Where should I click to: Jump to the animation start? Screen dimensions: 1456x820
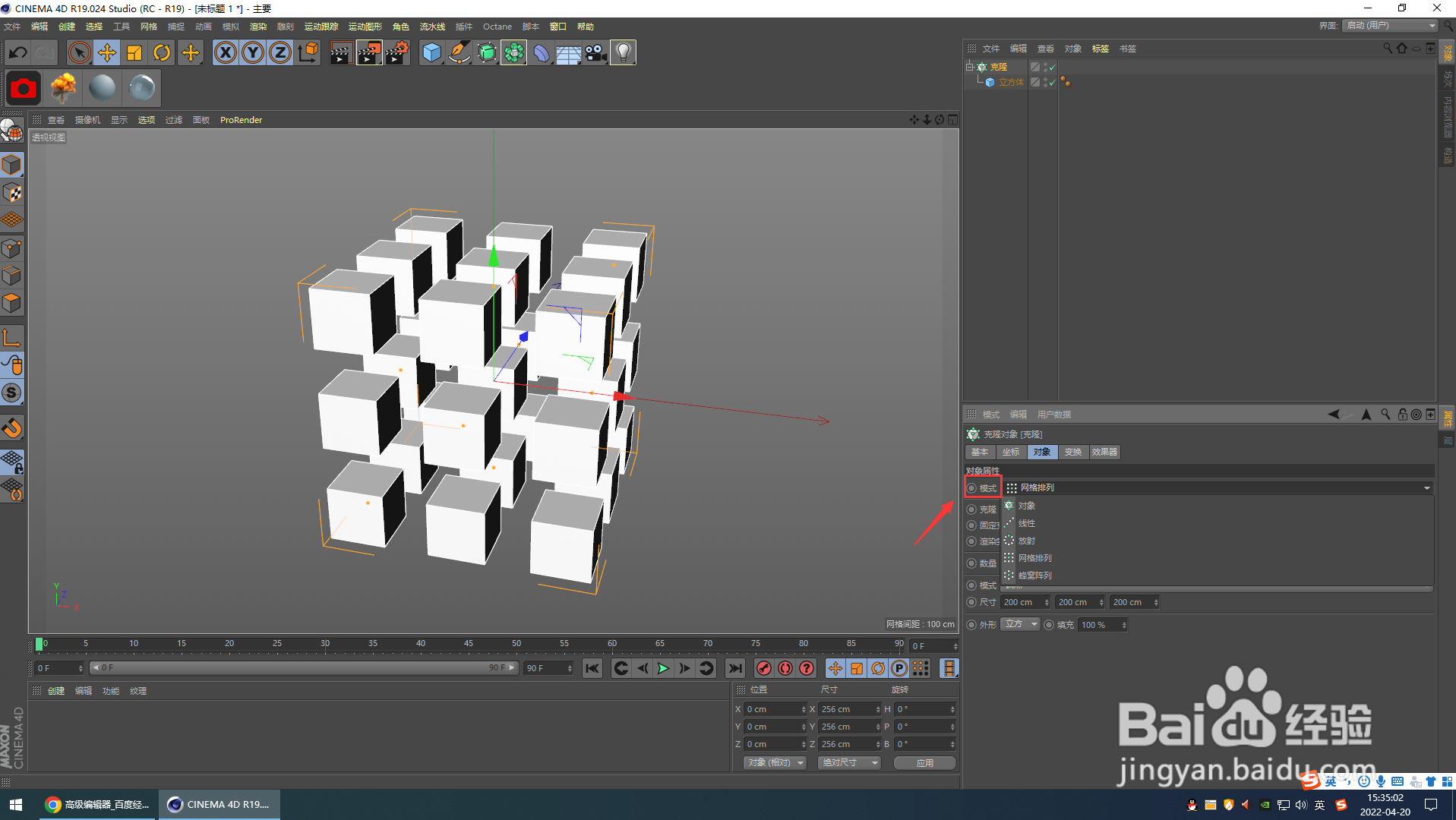[592, 668]
